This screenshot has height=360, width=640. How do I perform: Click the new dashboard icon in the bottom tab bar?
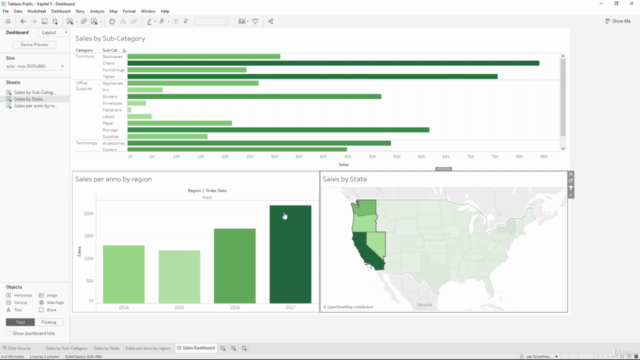coord(233,348)
